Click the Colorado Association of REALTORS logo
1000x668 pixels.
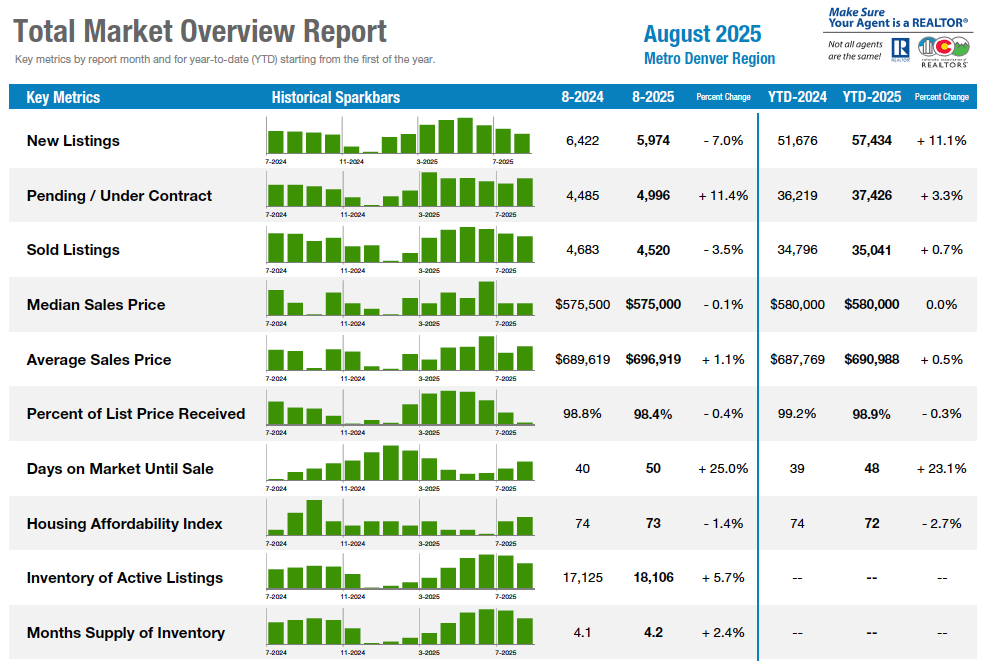943,50
